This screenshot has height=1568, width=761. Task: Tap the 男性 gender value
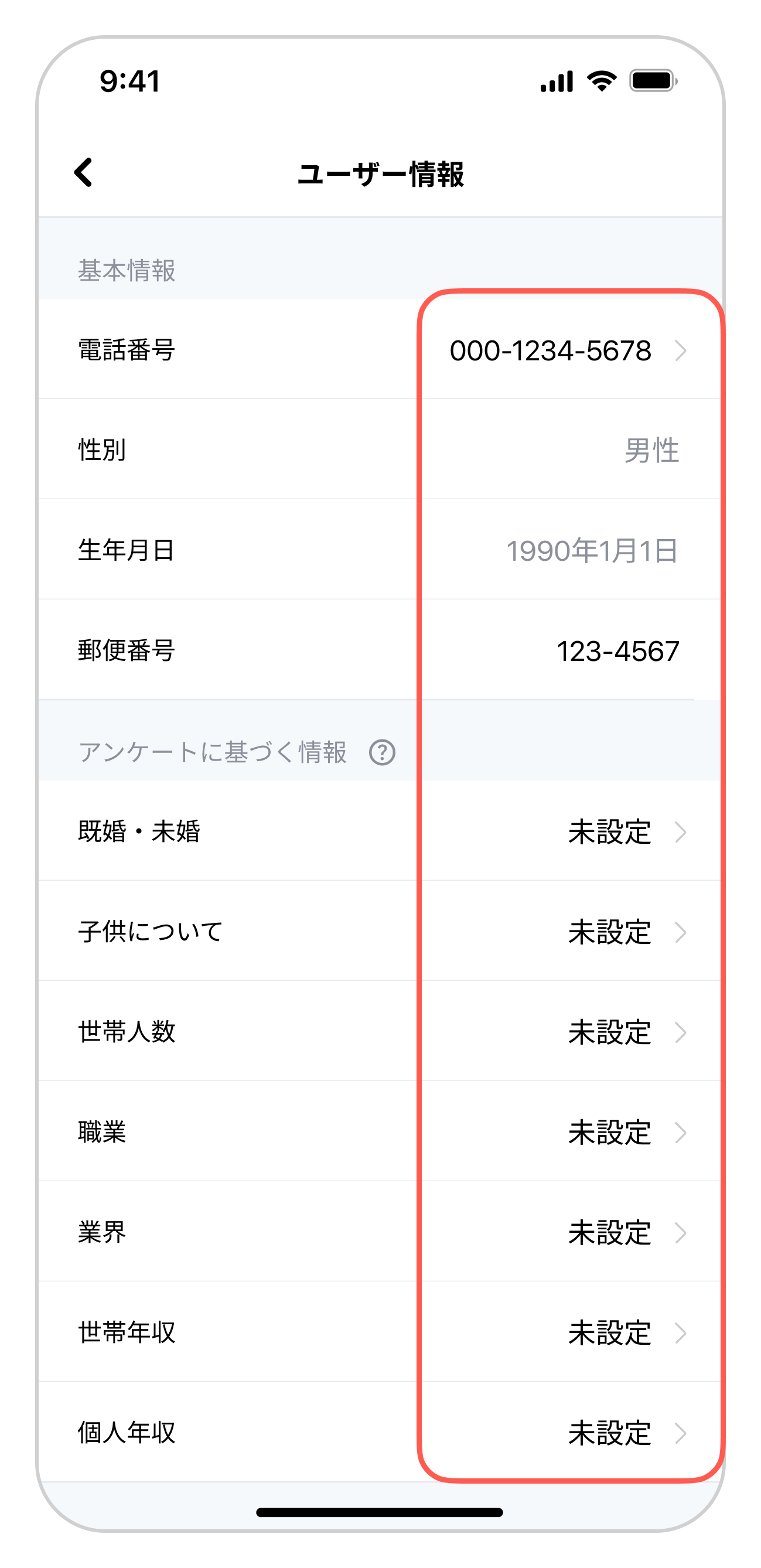pos(651,451)
